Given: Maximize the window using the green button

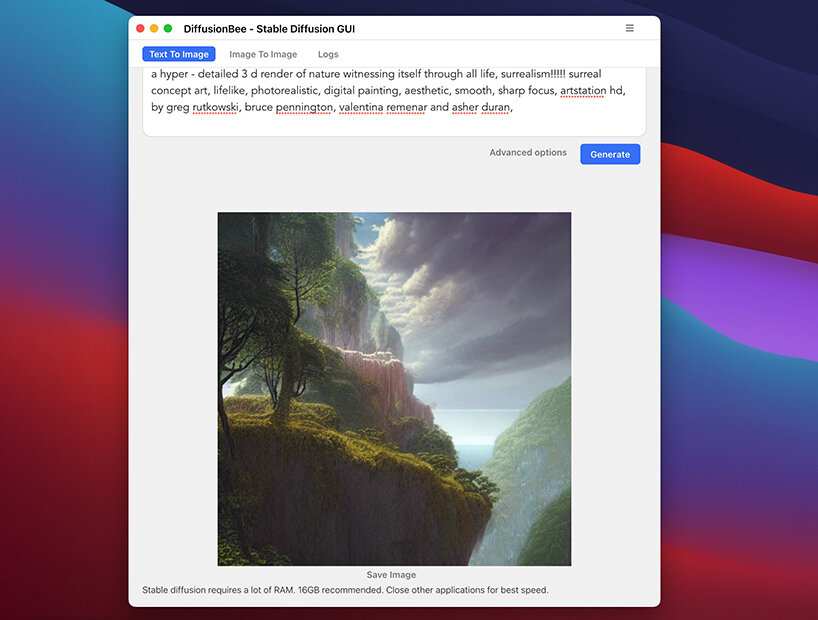Looking at the screenshot, I should pos(168,29).
